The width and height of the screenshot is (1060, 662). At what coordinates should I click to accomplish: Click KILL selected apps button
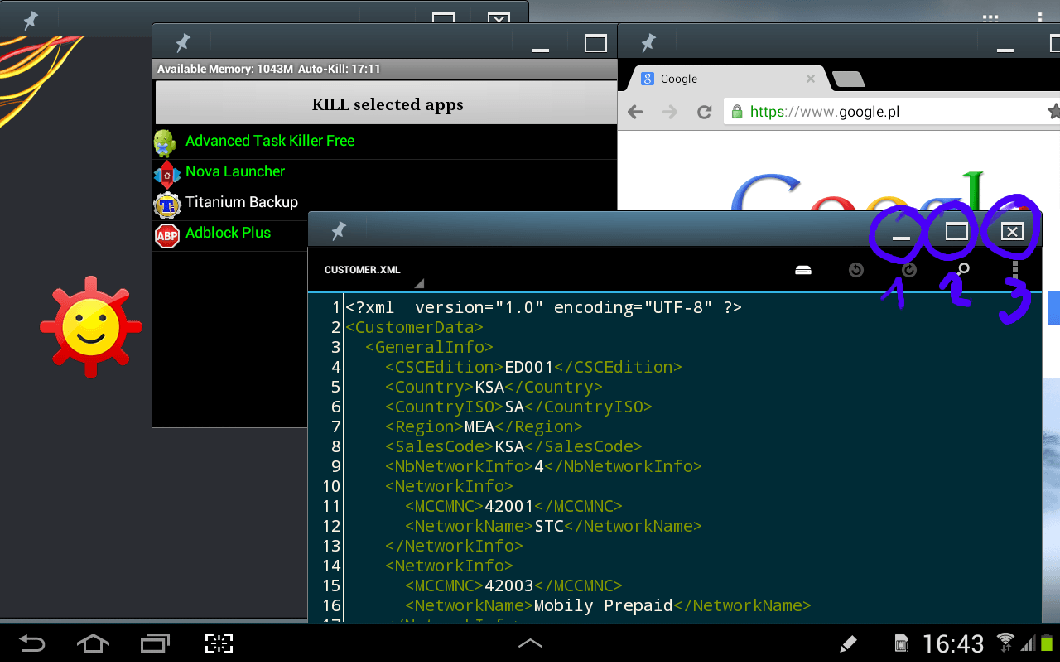pos(387,104)
